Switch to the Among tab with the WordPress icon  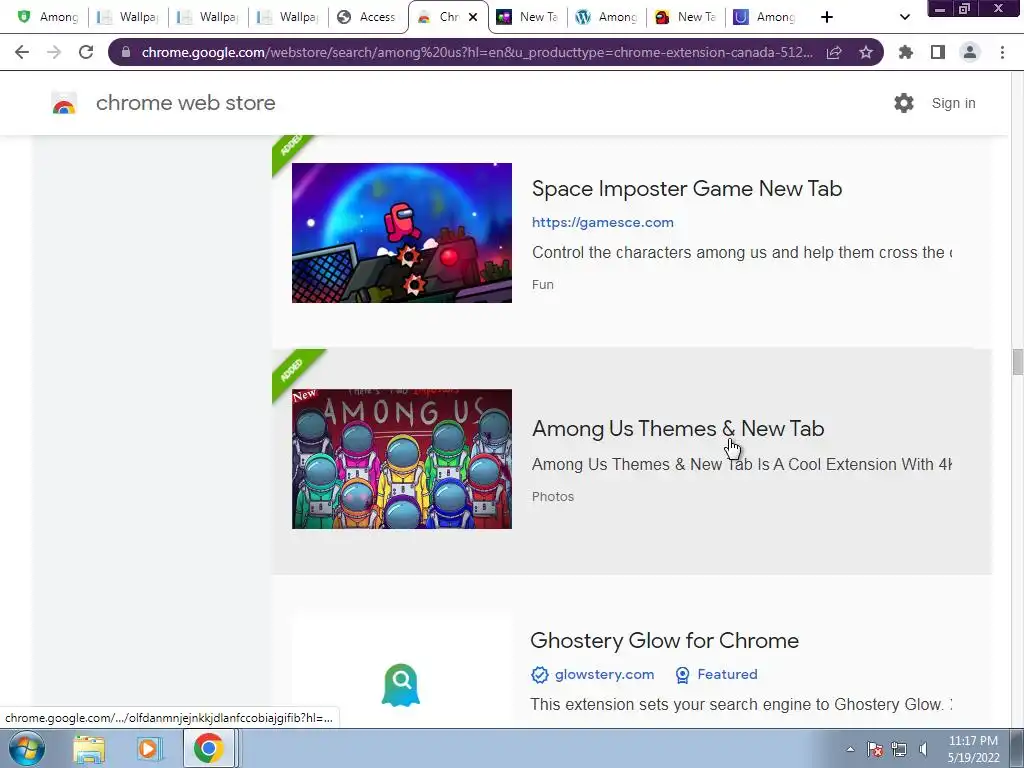pyautogui.click(x=606, y=17)
